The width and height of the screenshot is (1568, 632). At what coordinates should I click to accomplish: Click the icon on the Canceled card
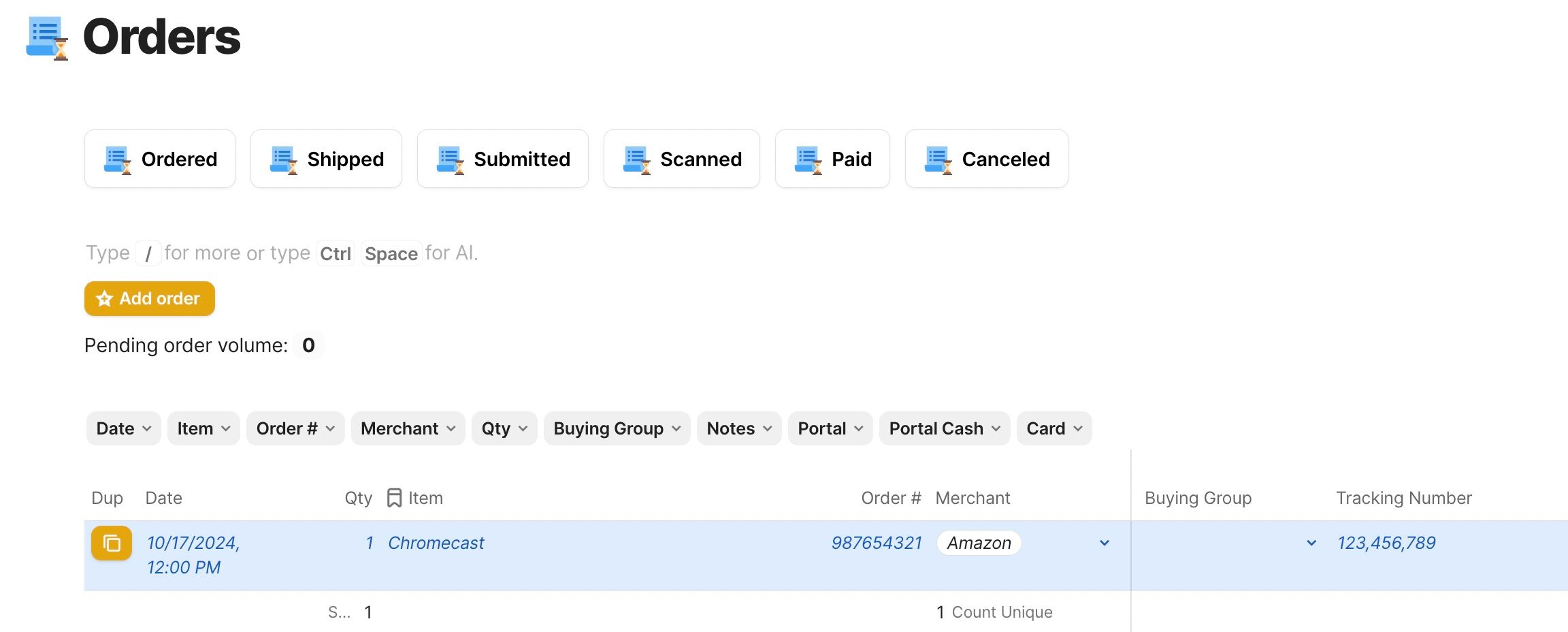coord(938,160)
